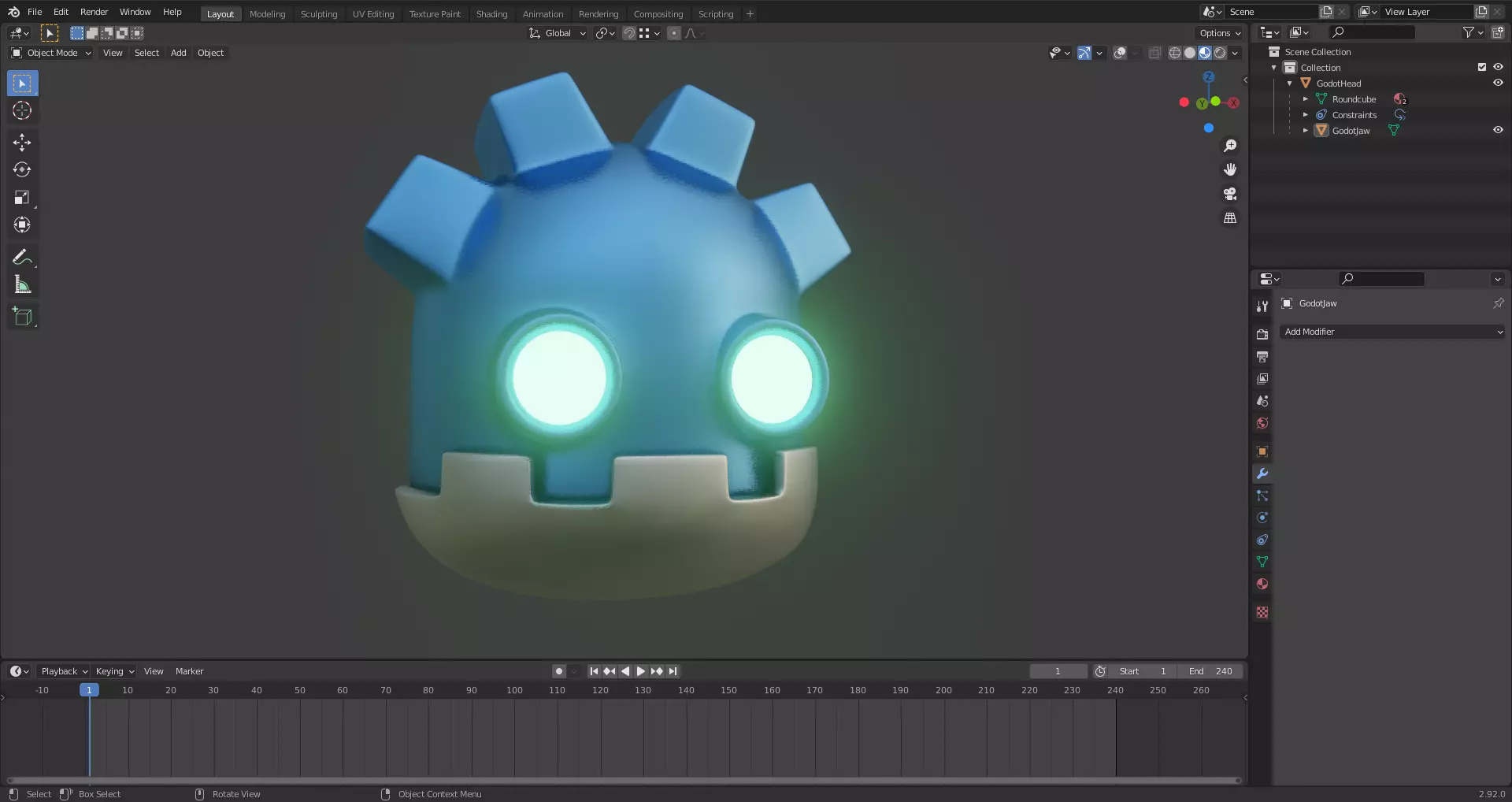Image resolution: width=1512 pixels, height=802 pixels.
Task: Click the viewport zoom magnifier icon
Action: click(x=1230, y=146)
